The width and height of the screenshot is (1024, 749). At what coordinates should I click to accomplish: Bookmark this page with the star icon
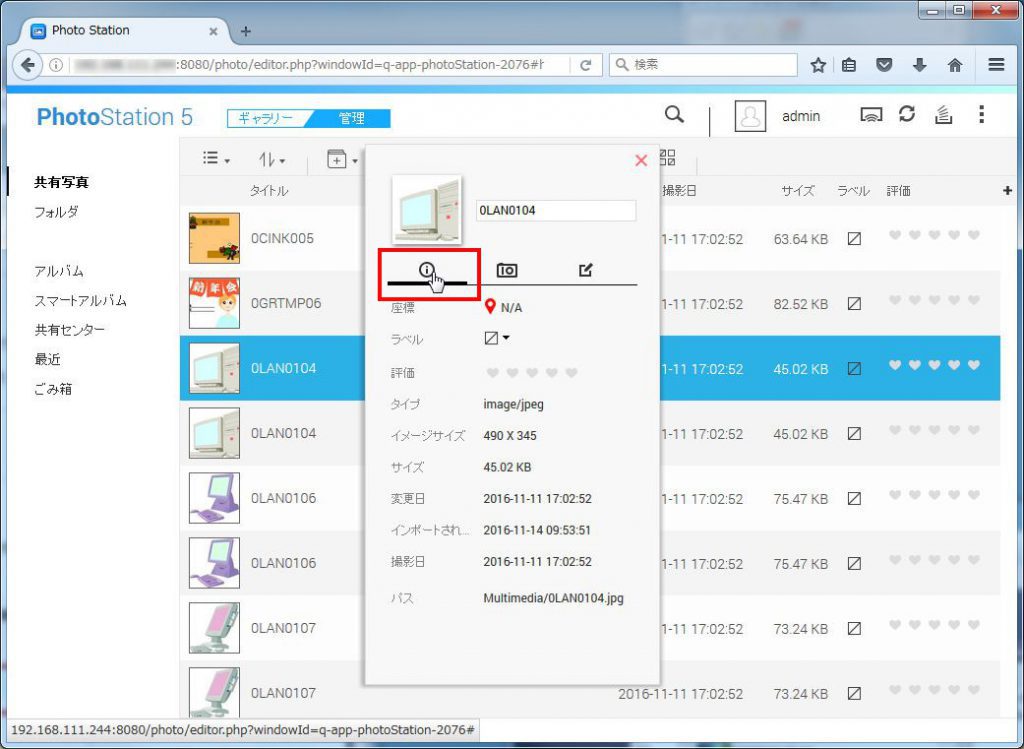(x=818, y=65)
